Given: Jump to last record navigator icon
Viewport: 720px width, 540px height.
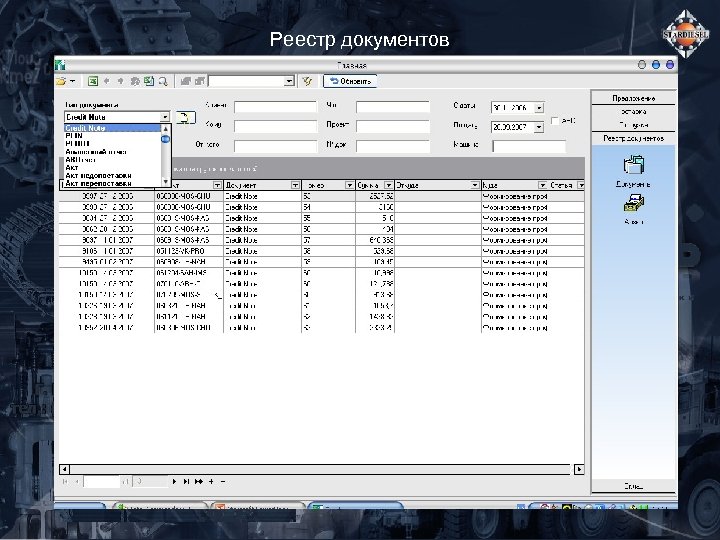Looking at the screenshot, I should click(186, 482).
